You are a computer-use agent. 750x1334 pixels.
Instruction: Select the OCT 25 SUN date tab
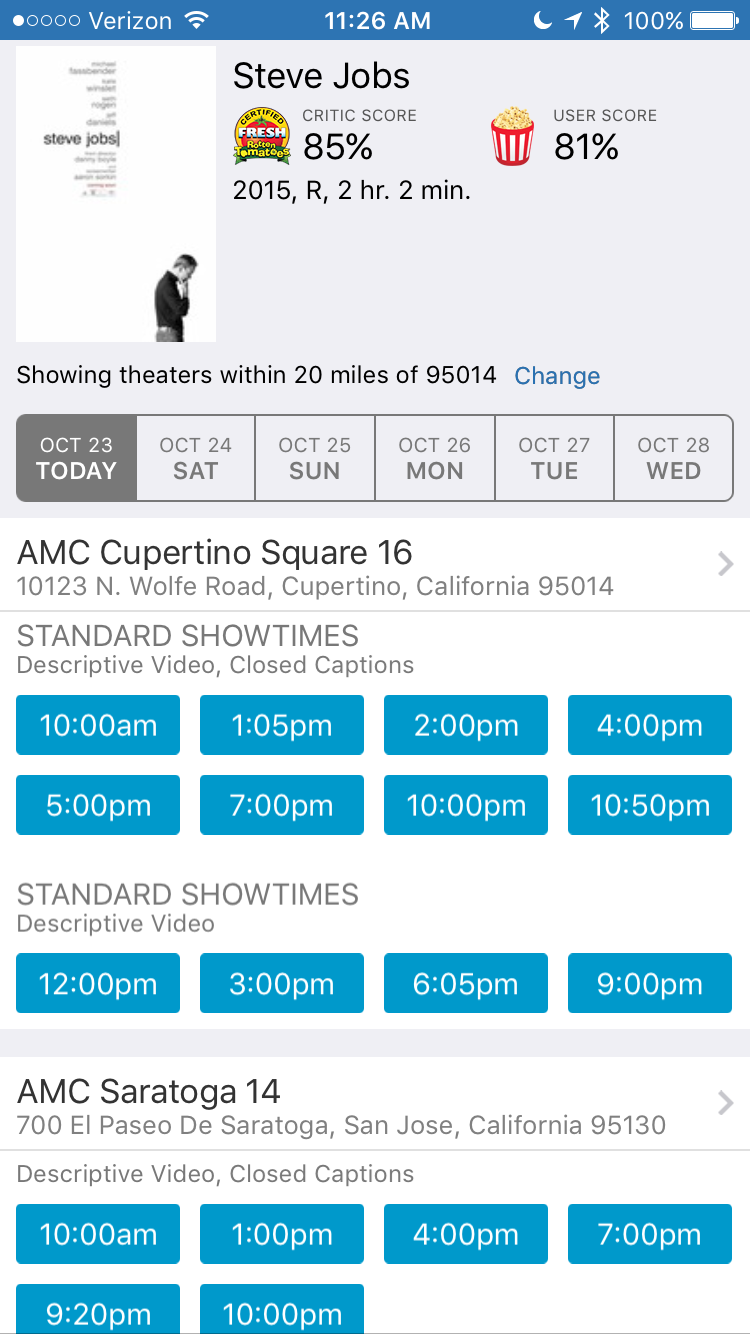pos(315,458)
